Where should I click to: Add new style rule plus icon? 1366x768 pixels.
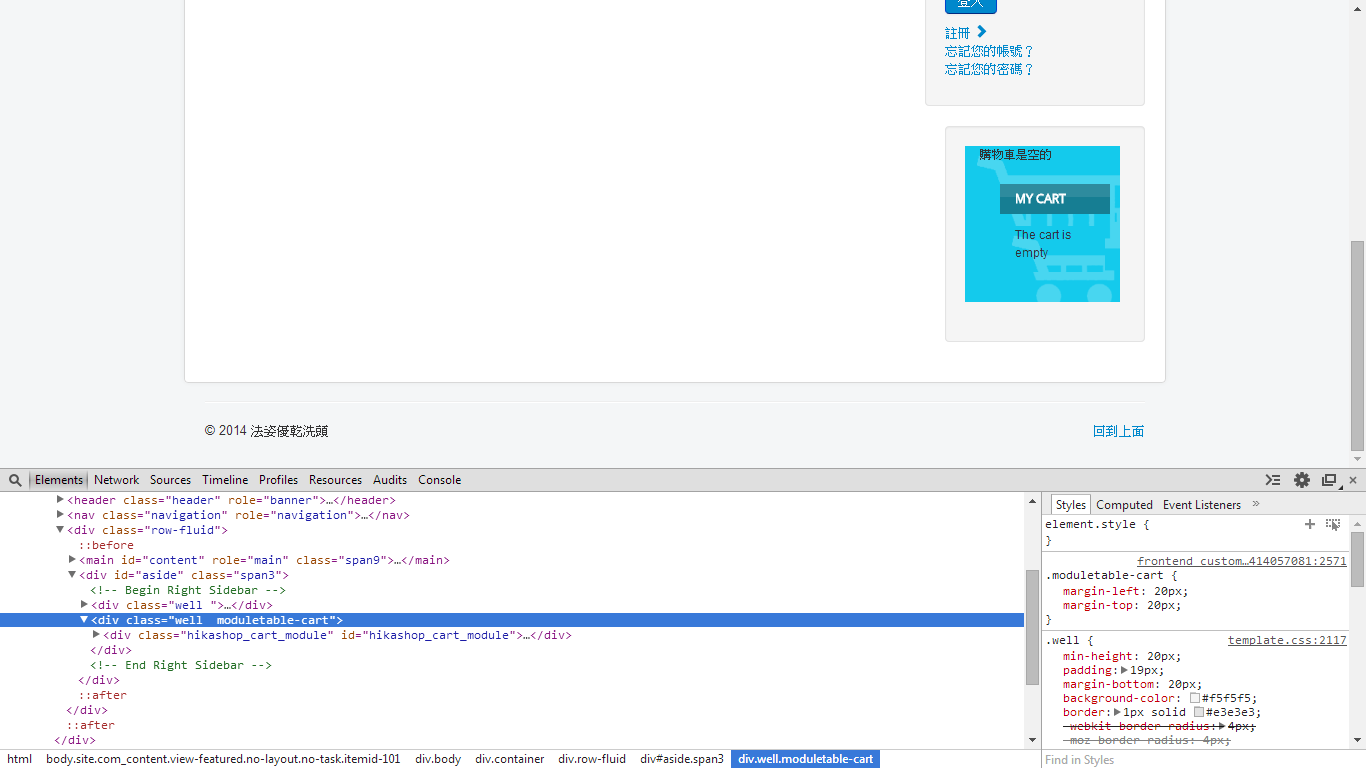pos(1309,524)
